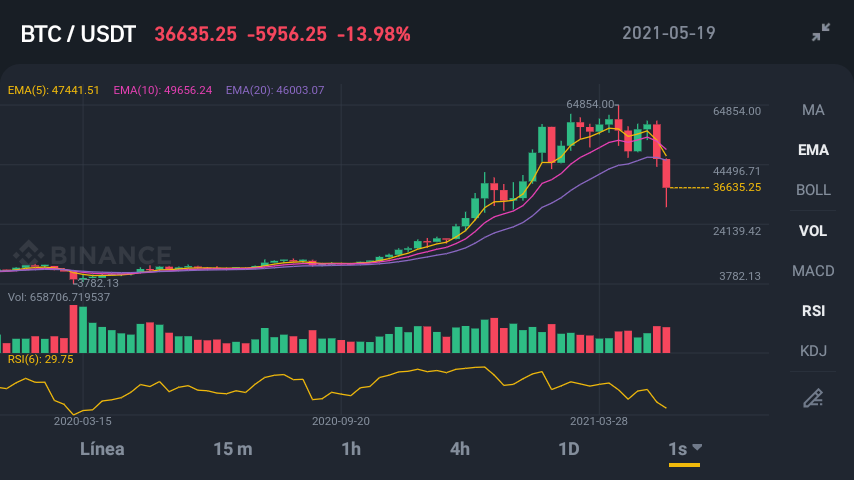The width and height of the screenshot is (854, 480).
Task: Click the EMA(20) value label
Action: coord(275,90)
